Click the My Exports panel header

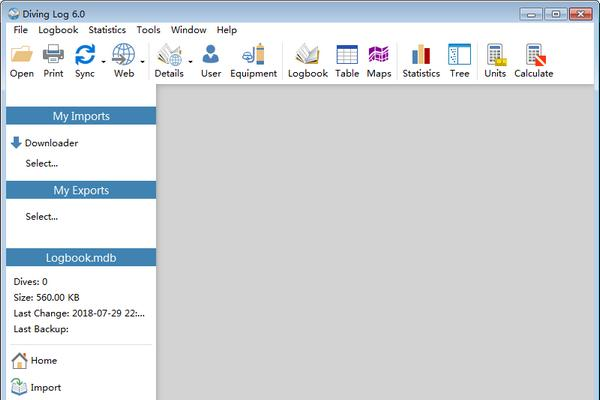click(x=81, y=190)
